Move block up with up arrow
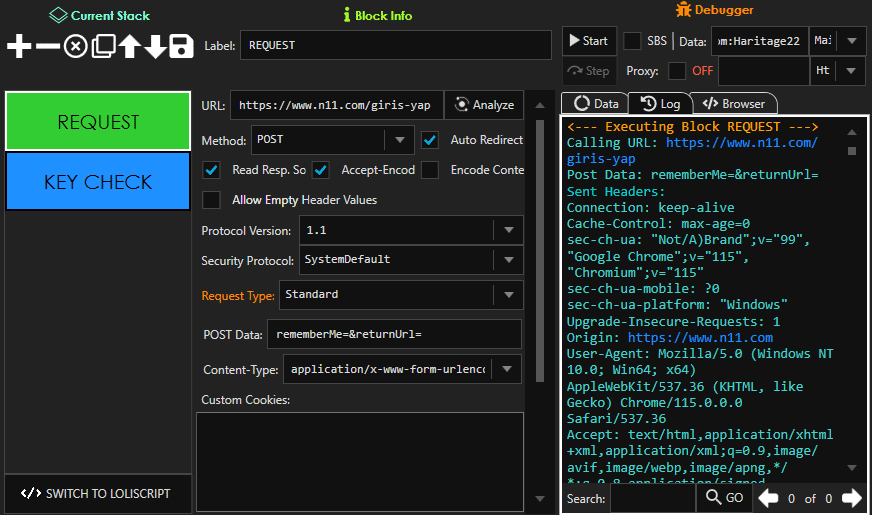 pyautogui.click(x=130, y=46)
